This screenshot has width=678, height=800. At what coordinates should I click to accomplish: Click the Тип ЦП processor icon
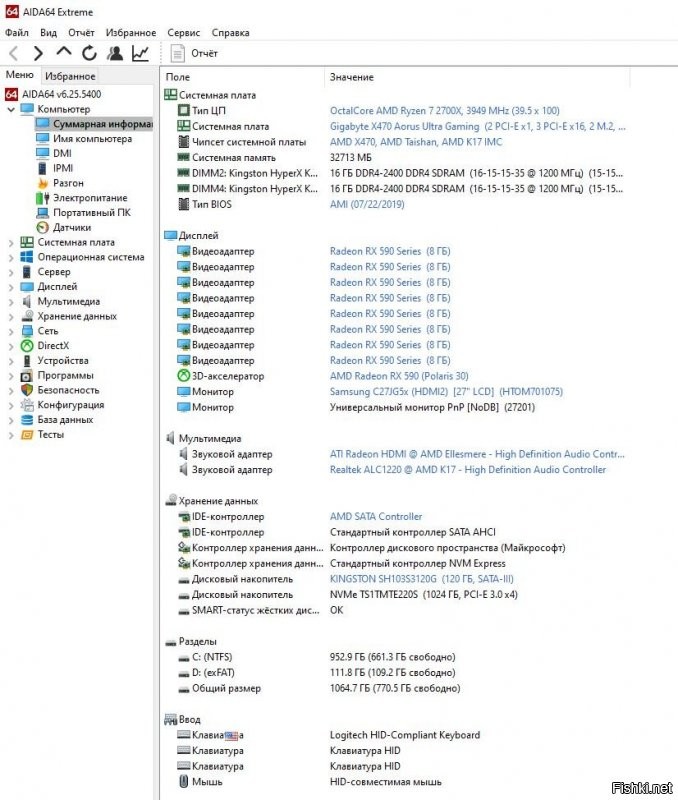(x=184, y=110)
